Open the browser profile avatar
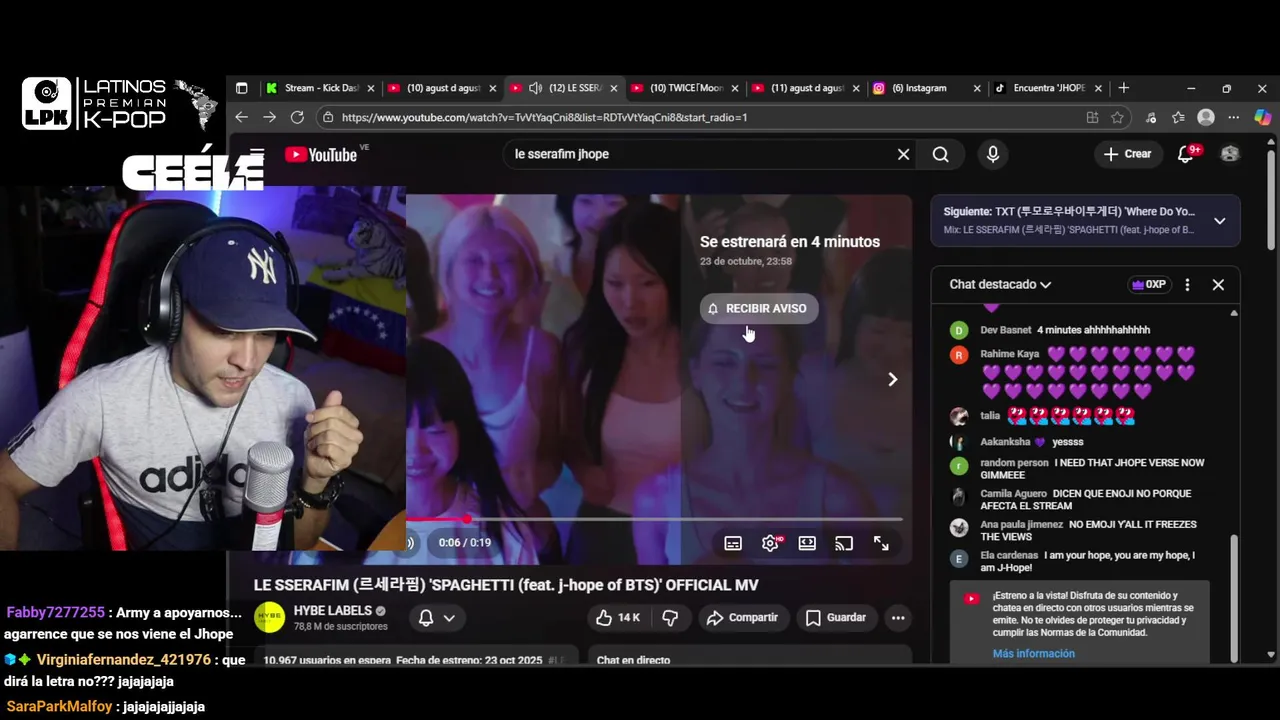This screenshot has width=1280, height=720. click(1206, 117)
